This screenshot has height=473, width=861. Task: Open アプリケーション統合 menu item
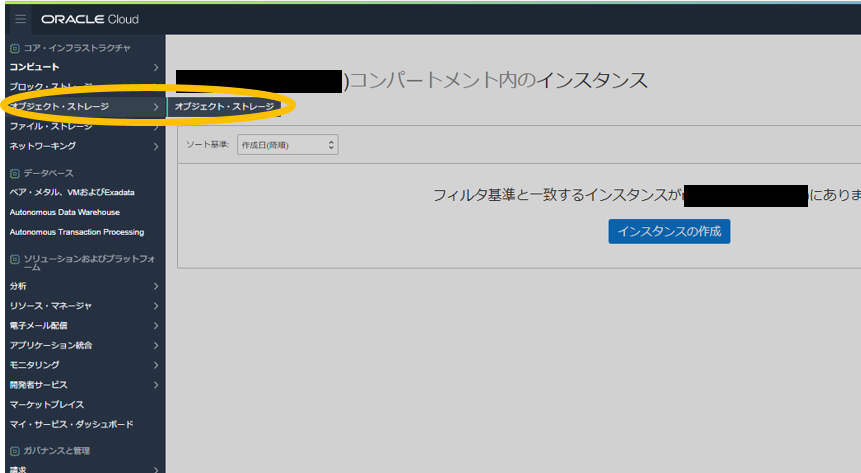click(x=51, y=346)
